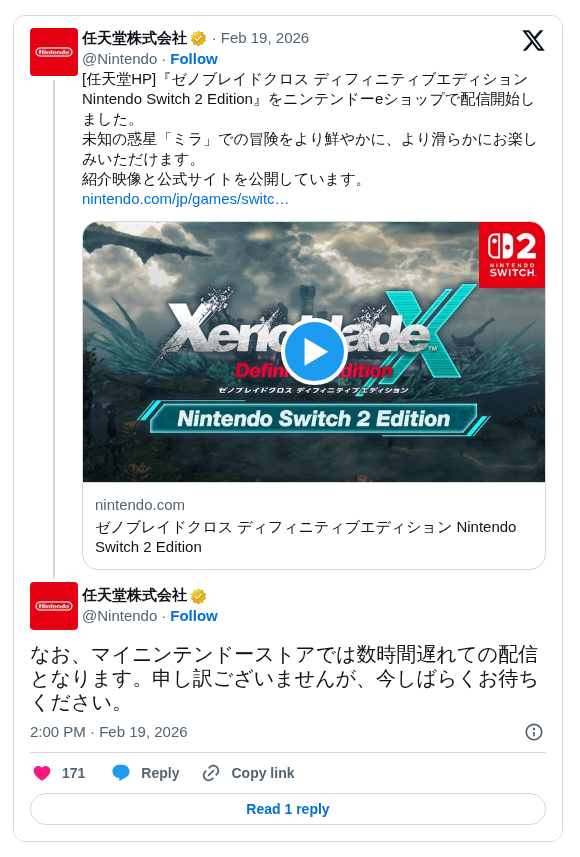
Task: Click the verified badge on the reply tweet
Action: tap(198, 596)
